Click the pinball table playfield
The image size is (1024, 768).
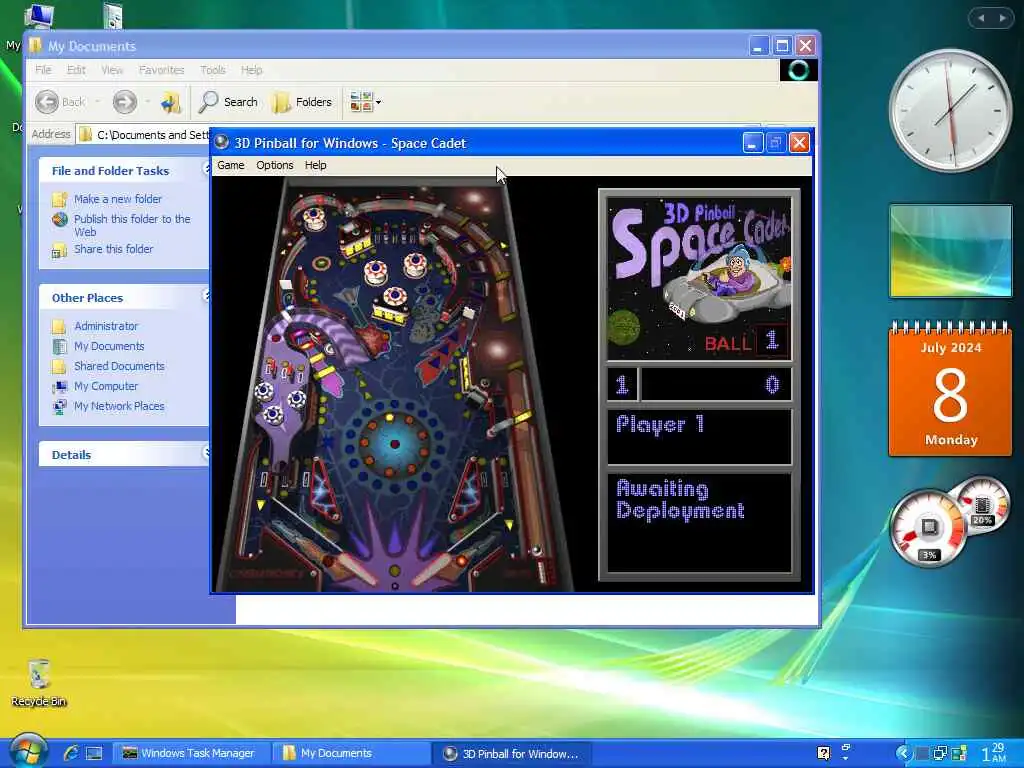(x=394, y=385)
